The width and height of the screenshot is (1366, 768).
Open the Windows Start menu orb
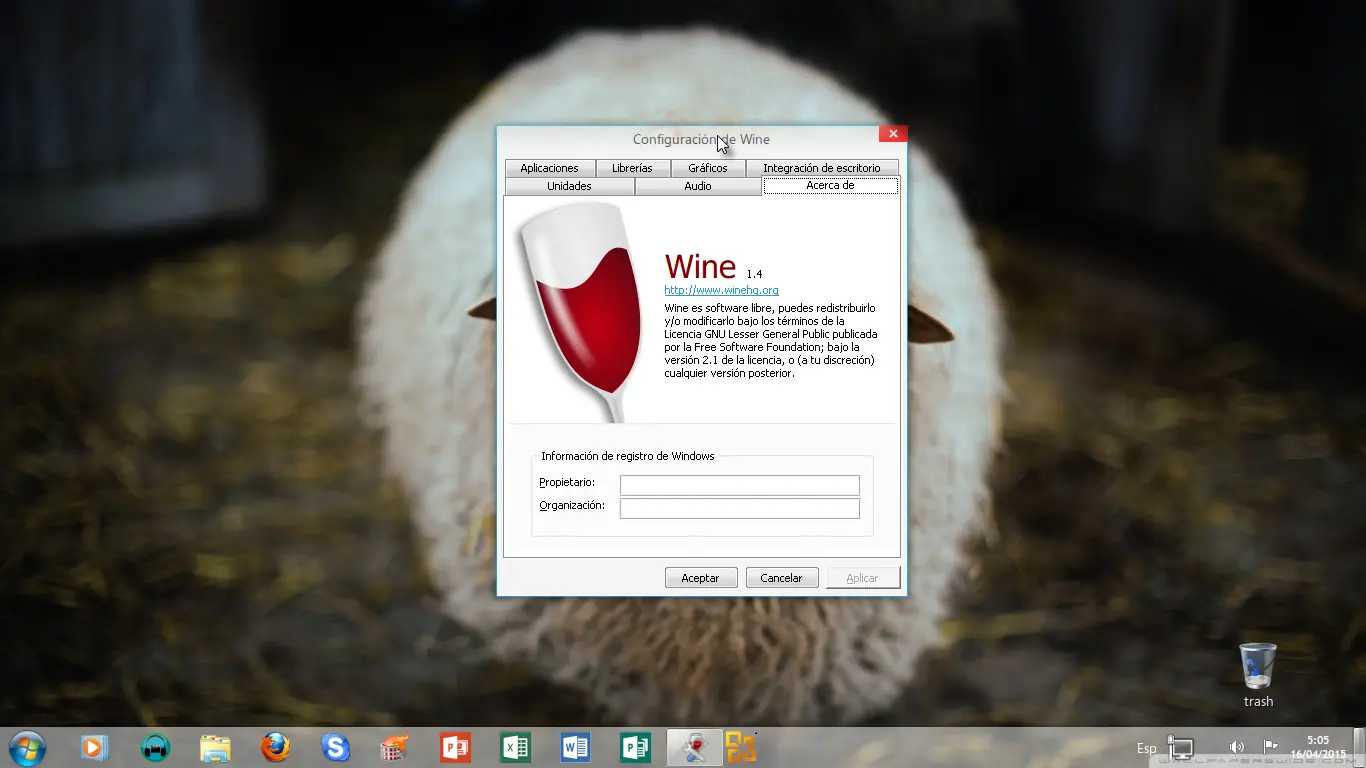[26, 747]
